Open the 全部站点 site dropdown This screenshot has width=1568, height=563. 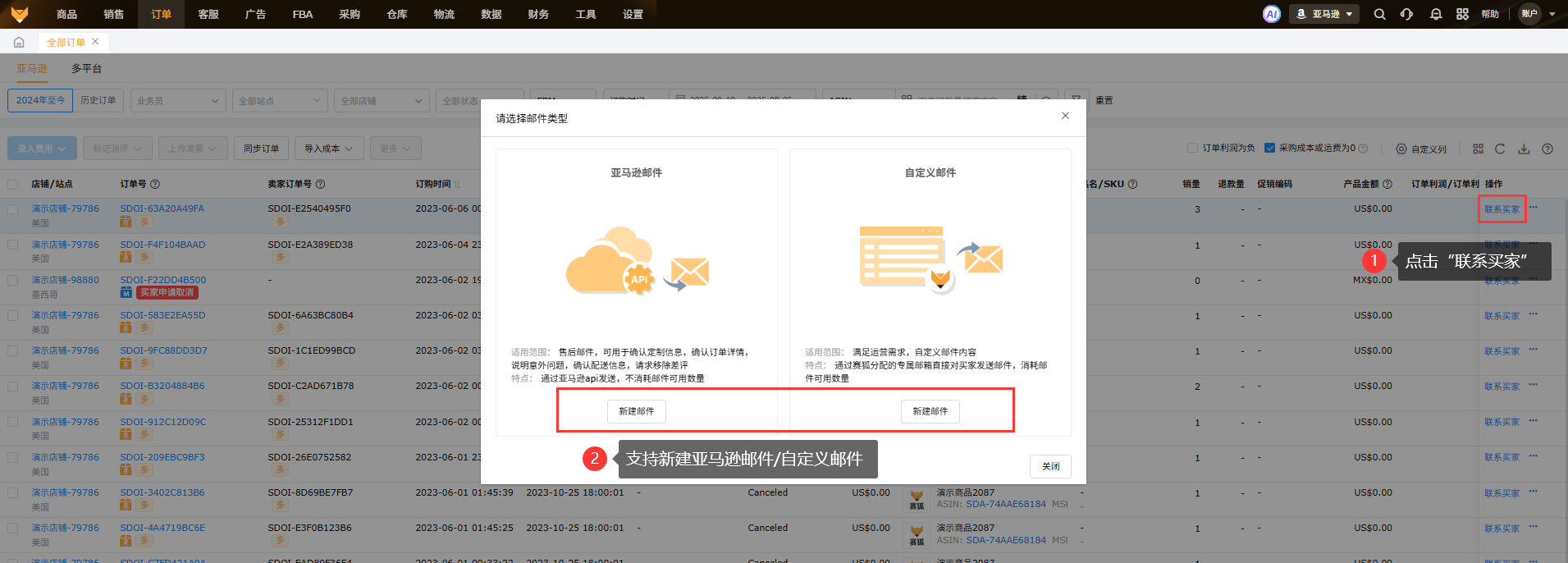pyautogui.click(x=280, y=101)
